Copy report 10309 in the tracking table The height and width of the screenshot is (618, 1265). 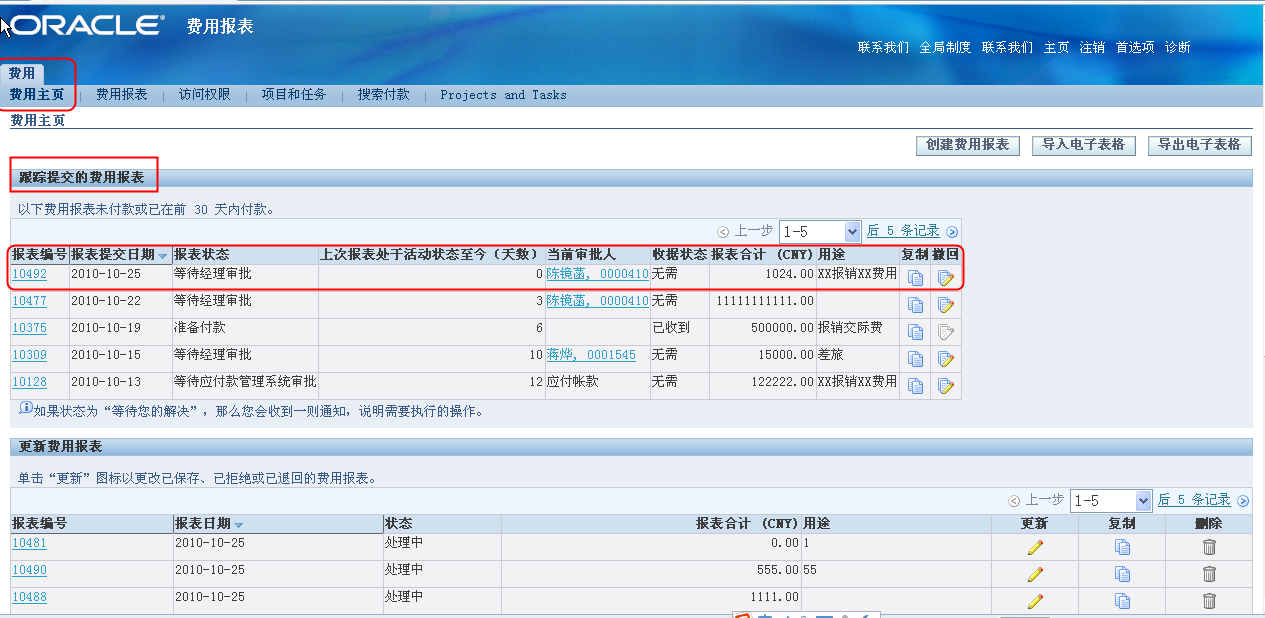click(x=915, y=359)
